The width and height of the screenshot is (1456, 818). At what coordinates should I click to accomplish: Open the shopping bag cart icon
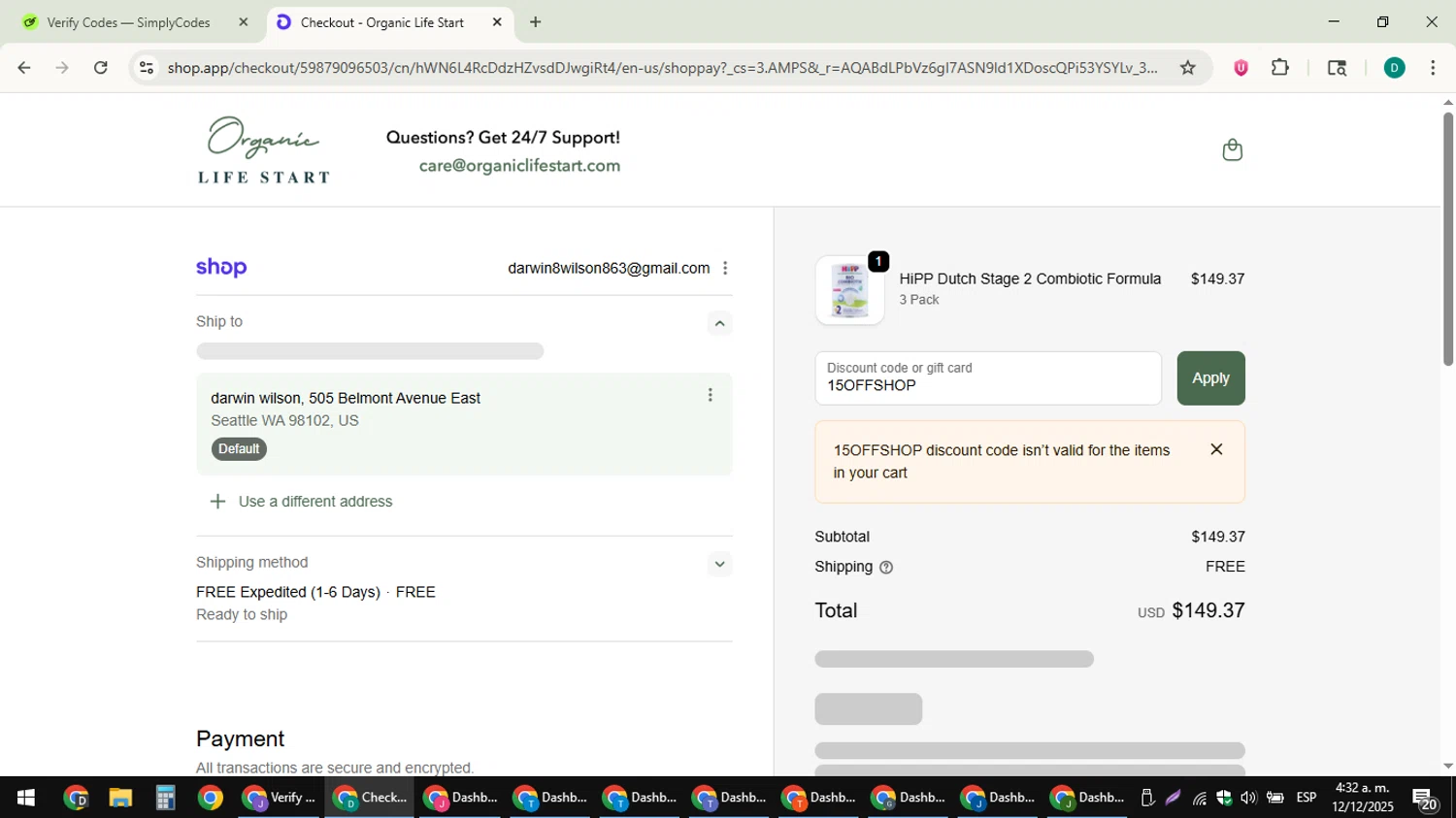(x=1232, y=149)
